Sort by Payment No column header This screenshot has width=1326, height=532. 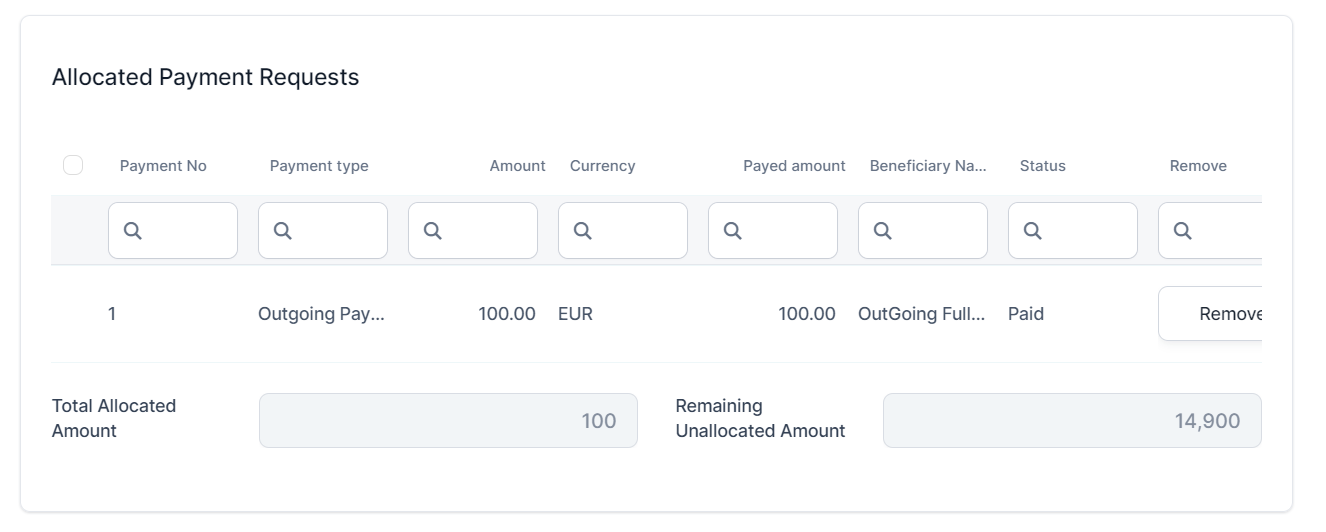163,166
